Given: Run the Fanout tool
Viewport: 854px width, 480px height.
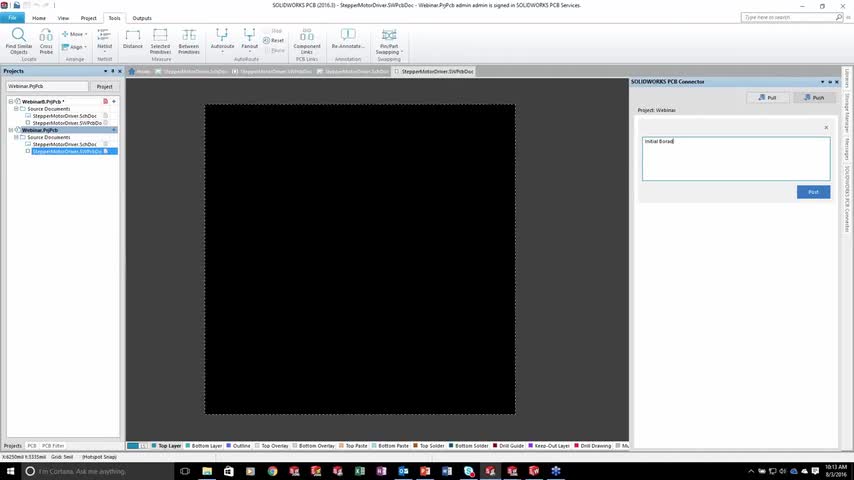Looking at the screenshot, I should point(249,40).
